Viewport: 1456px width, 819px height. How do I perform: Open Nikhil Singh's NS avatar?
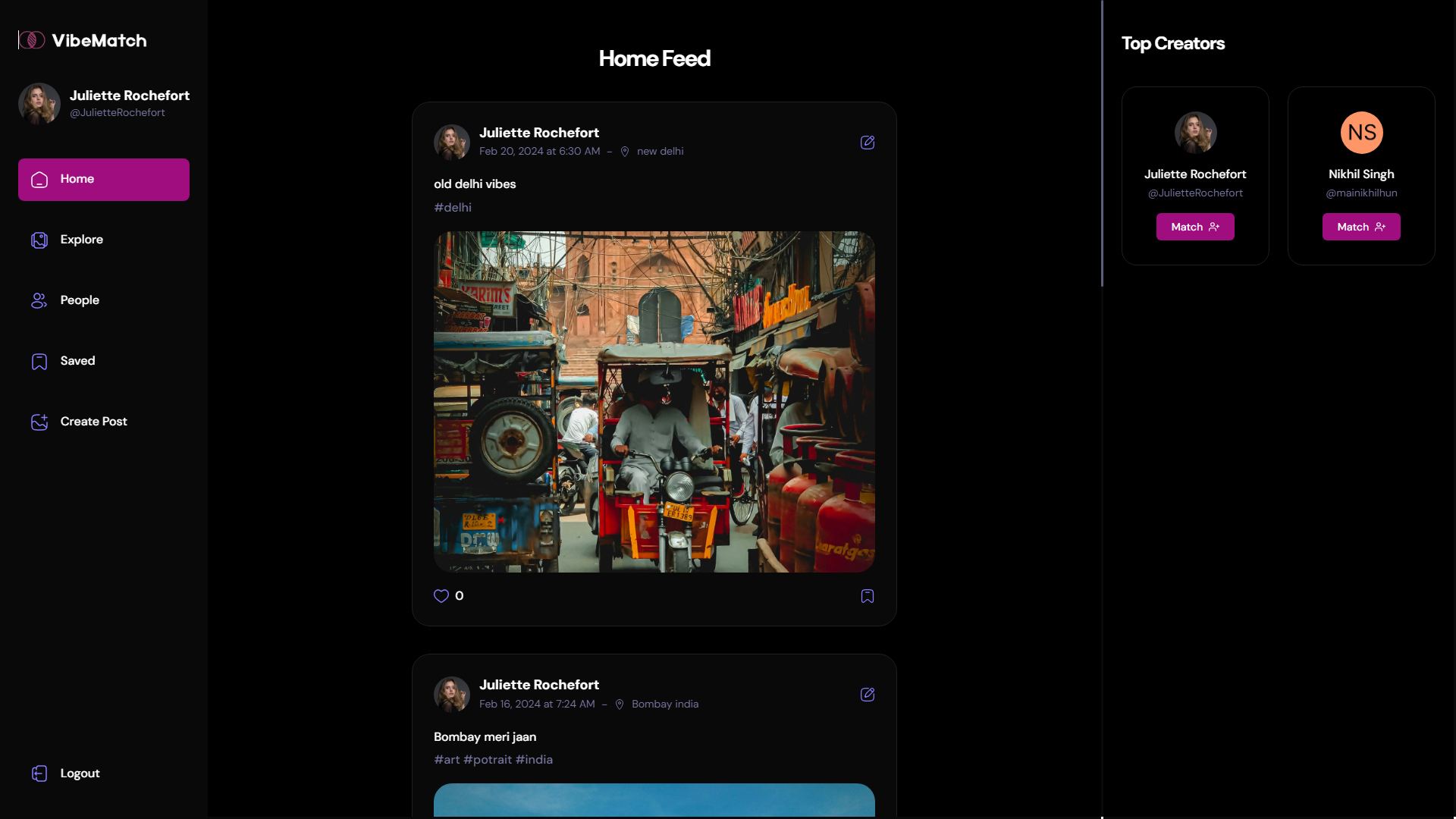pyautogui.click(x=1361, y=133)
